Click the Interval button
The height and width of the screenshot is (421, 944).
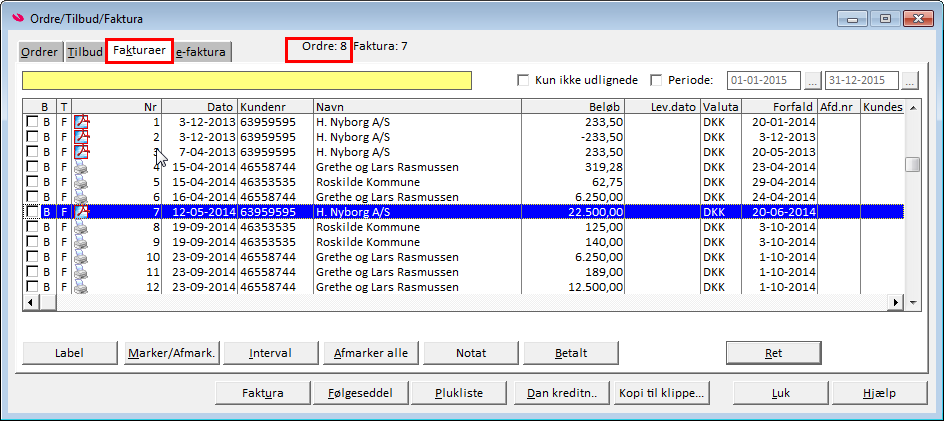coord(271,353)
